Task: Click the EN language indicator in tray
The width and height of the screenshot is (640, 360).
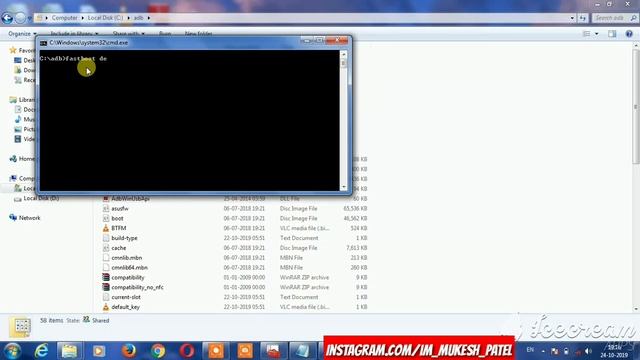Action: pyautogui.click(x=530, y=350)
